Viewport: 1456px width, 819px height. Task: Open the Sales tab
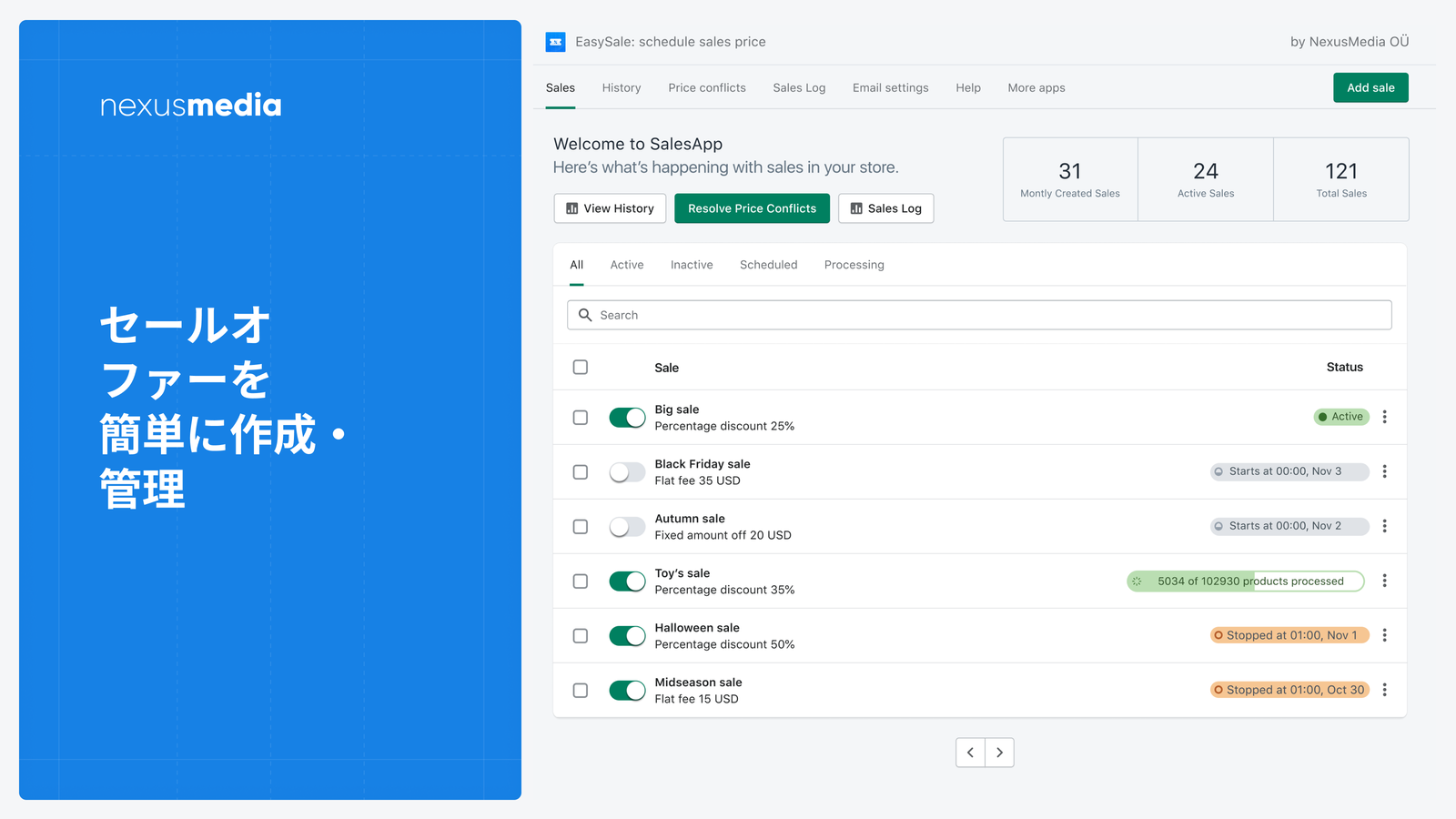pos(561,88)
